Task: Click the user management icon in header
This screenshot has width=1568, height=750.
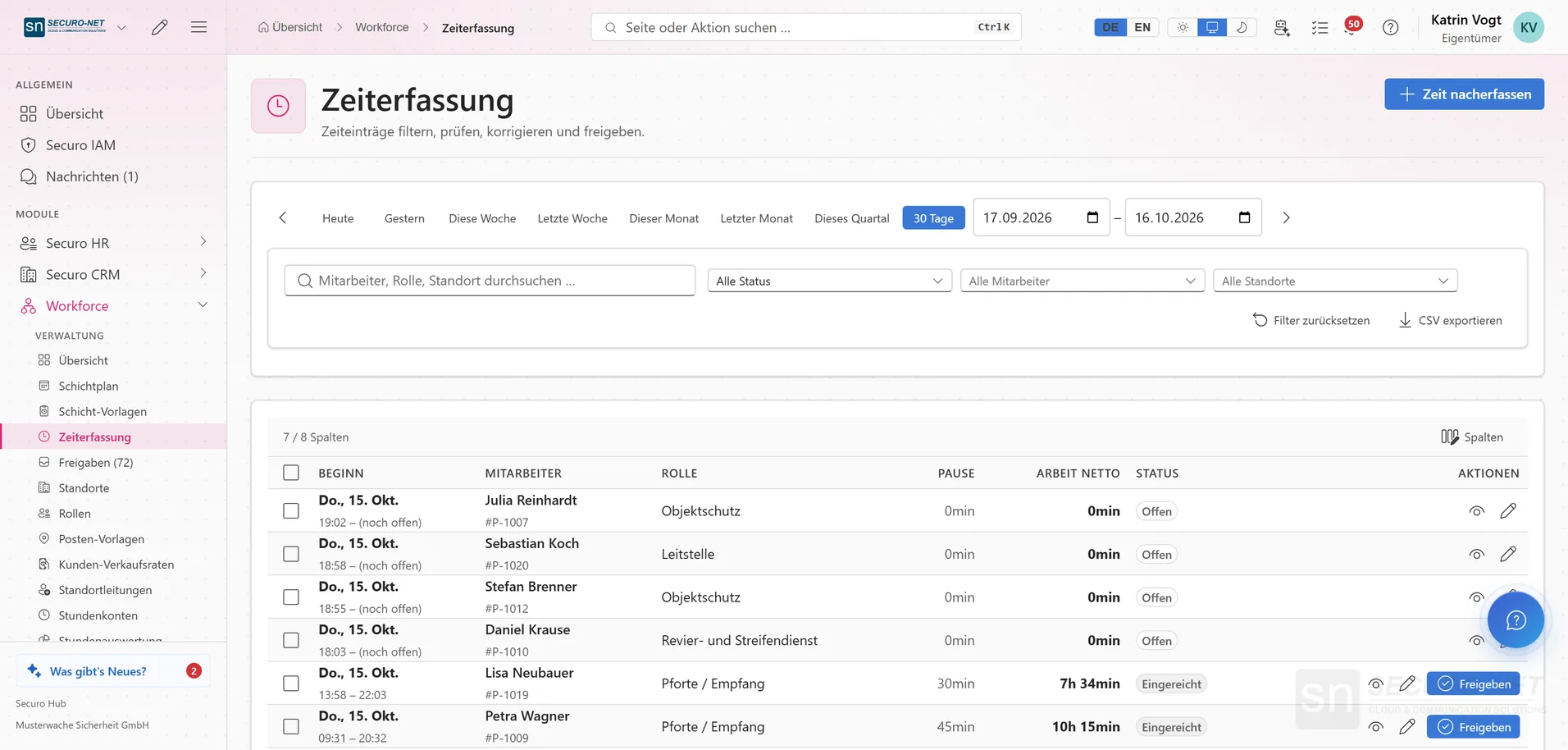Action: pyautogui.click(x=1282, y=27)
